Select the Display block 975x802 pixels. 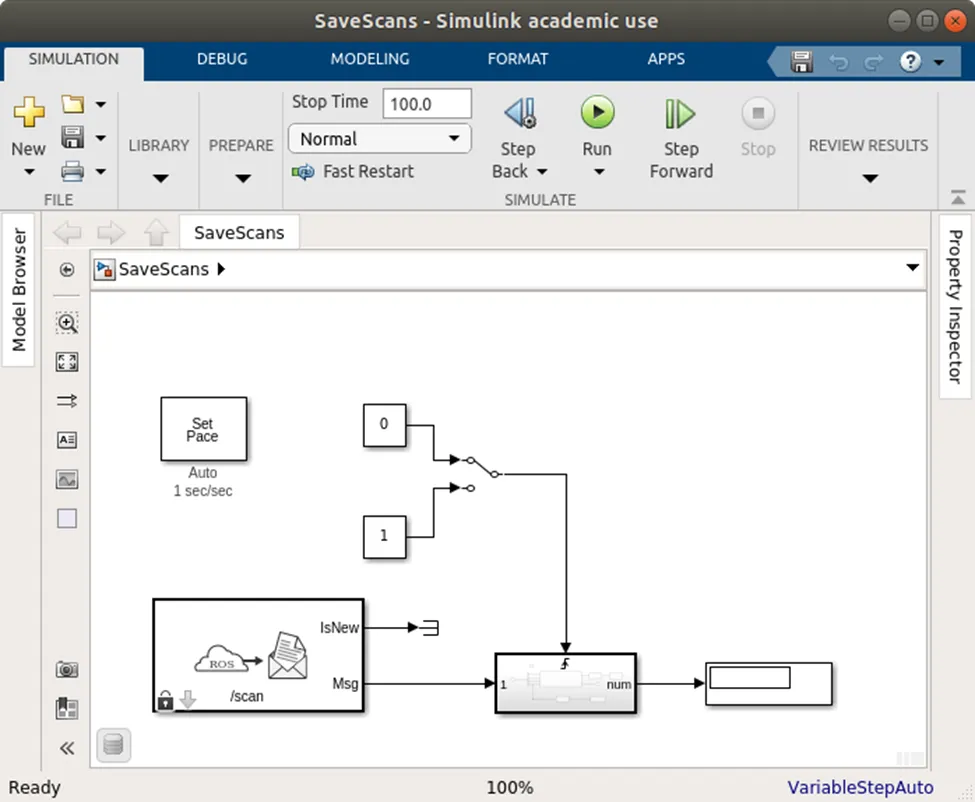pyautogui.click(x=769, y=684)
